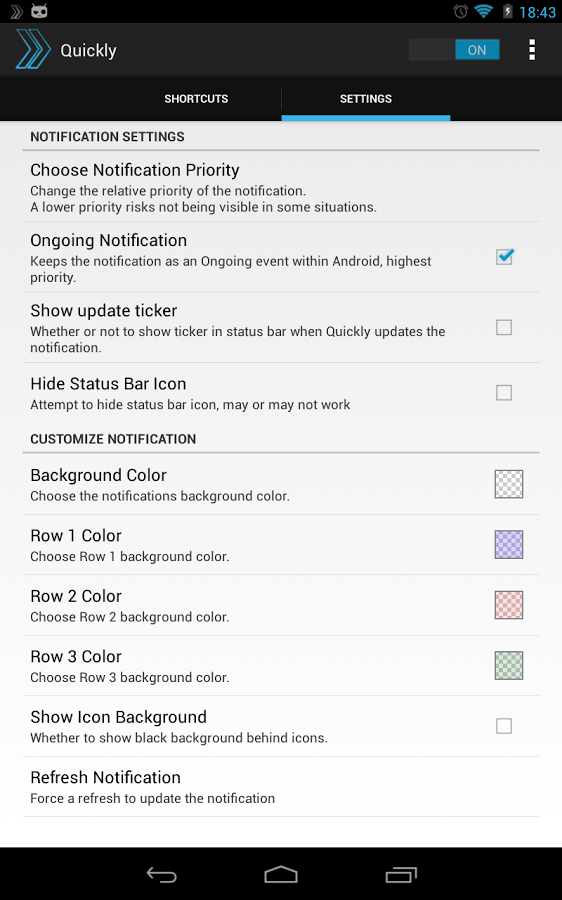Screen dimensions: 562x900
Task: Tap the Quickly app logo icon
Action: [x=33, y=49]
